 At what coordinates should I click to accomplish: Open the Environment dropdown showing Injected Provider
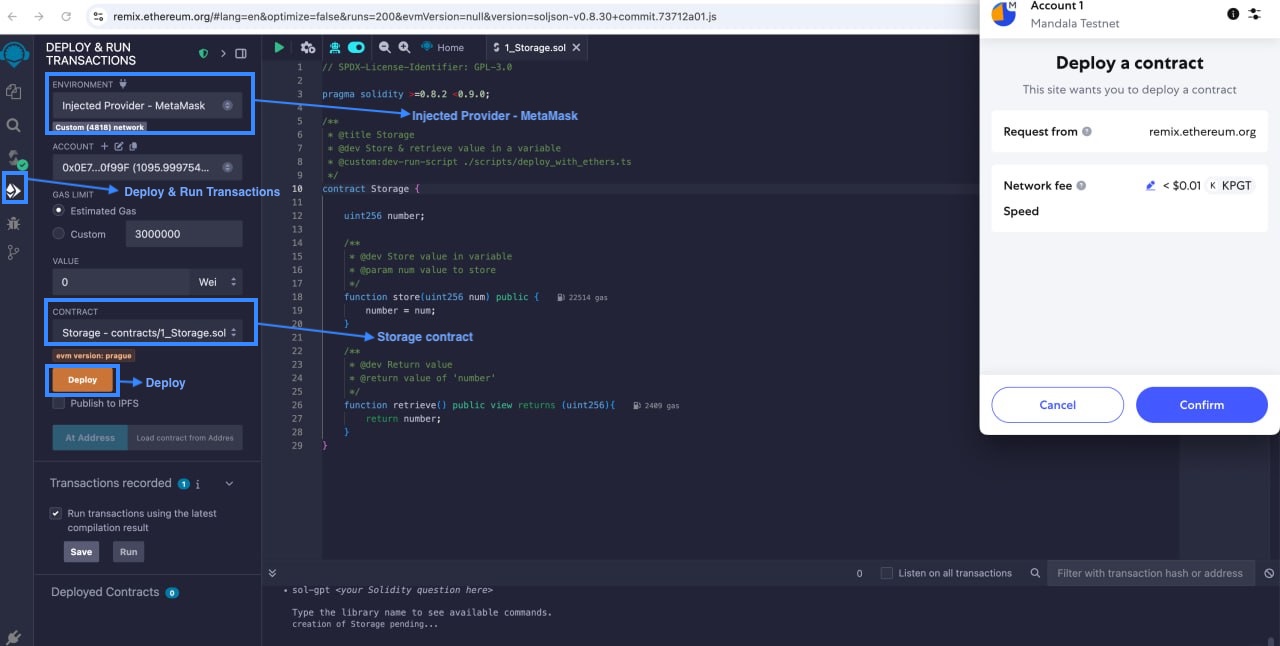click(x=147, y=105)
